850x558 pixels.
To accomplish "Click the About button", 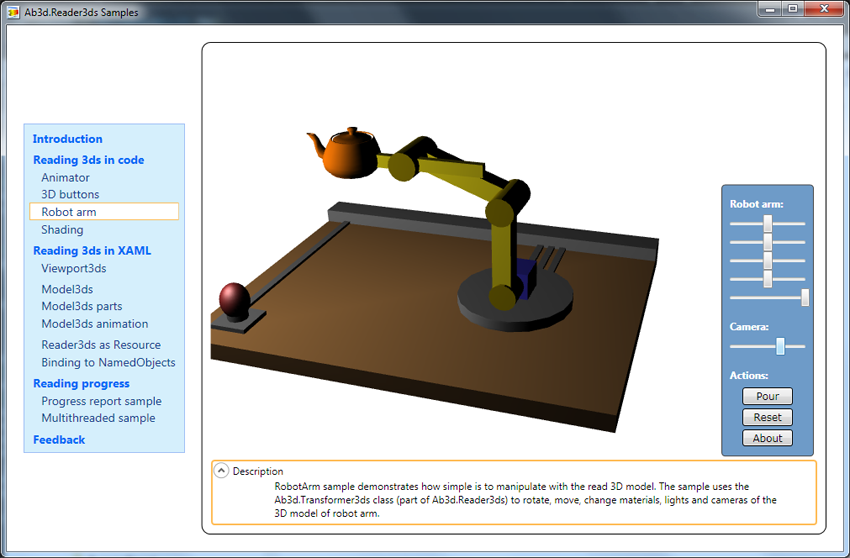I will point(767,438).
